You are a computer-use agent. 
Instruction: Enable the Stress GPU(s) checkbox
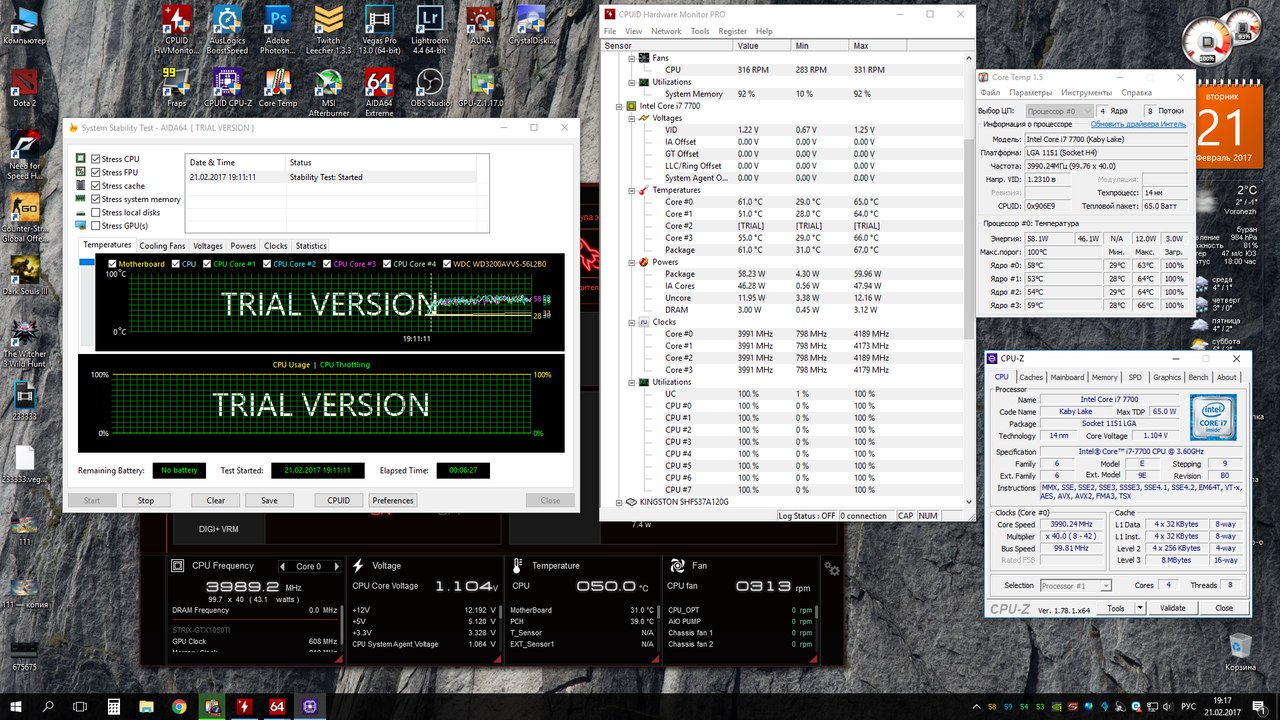tap(96, 226)
